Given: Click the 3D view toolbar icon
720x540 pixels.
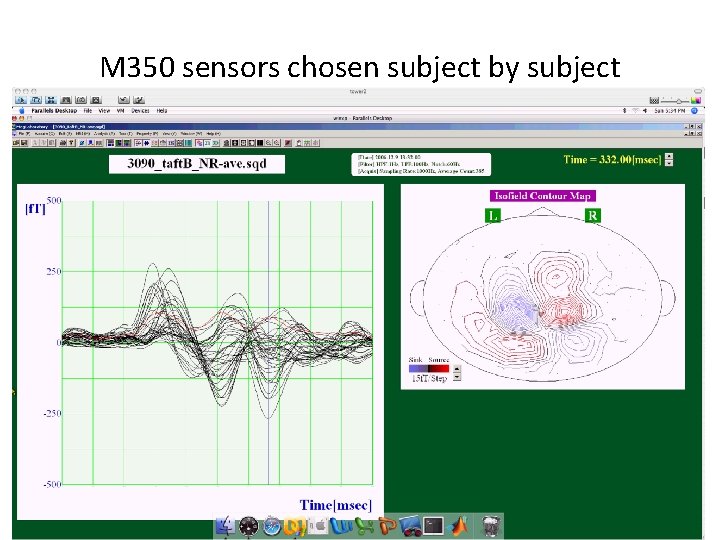Looking at the screenshot, I should pos(215,143).
